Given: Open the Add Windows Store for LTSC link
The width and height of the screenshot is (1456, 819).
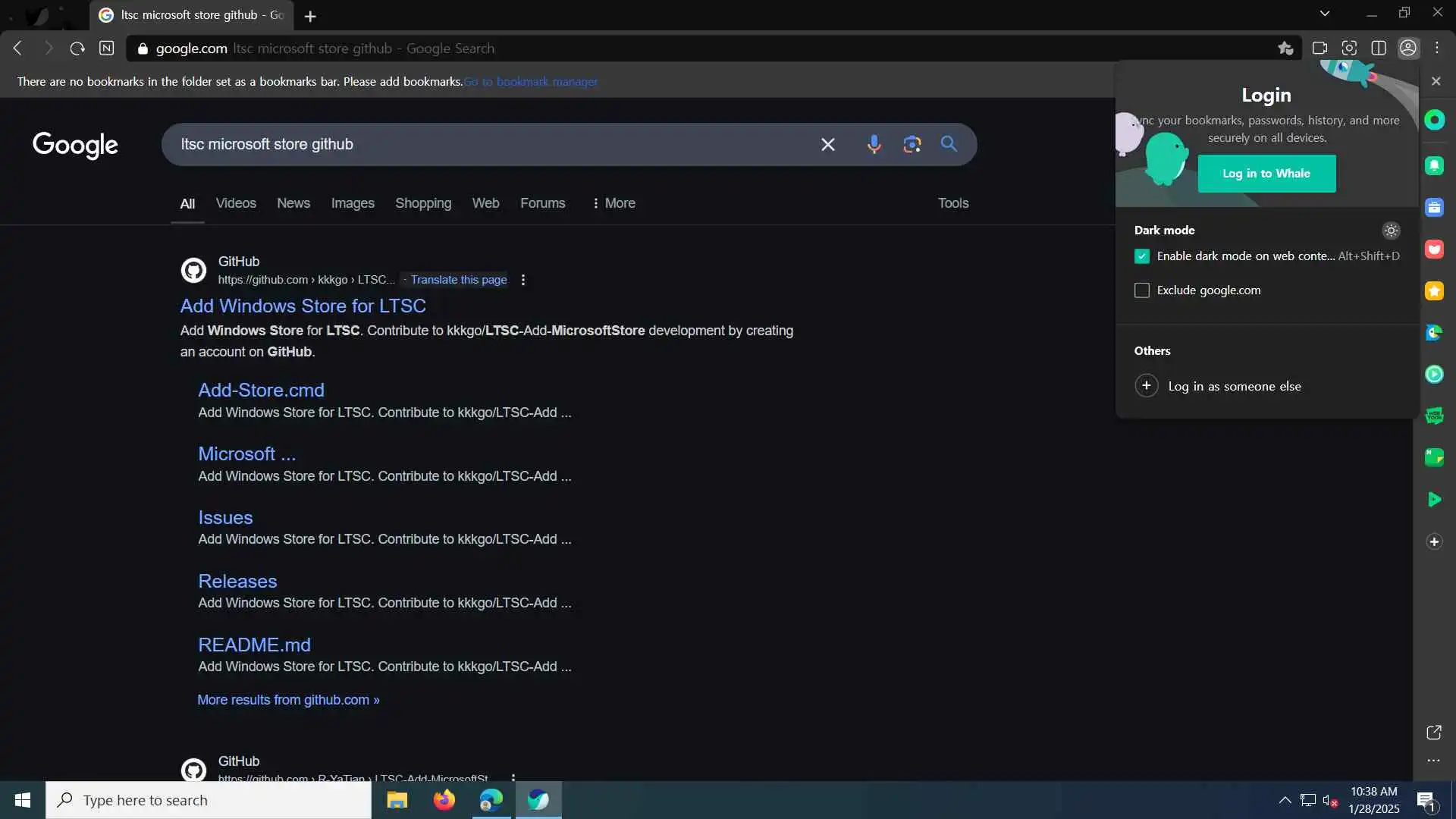Looking at the screenshot, I should point(303,306).
